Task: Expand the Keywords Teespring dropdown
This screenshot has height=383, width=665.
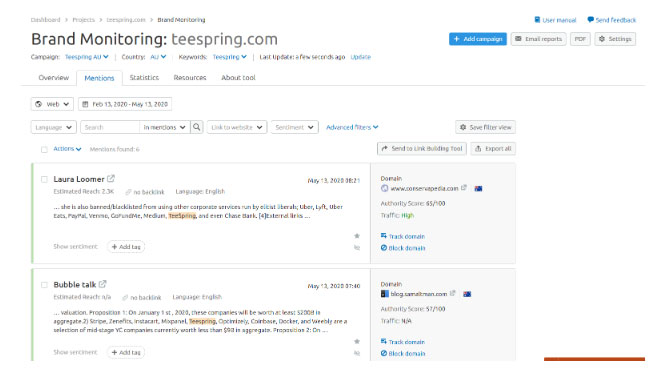Action: (229, 57)
